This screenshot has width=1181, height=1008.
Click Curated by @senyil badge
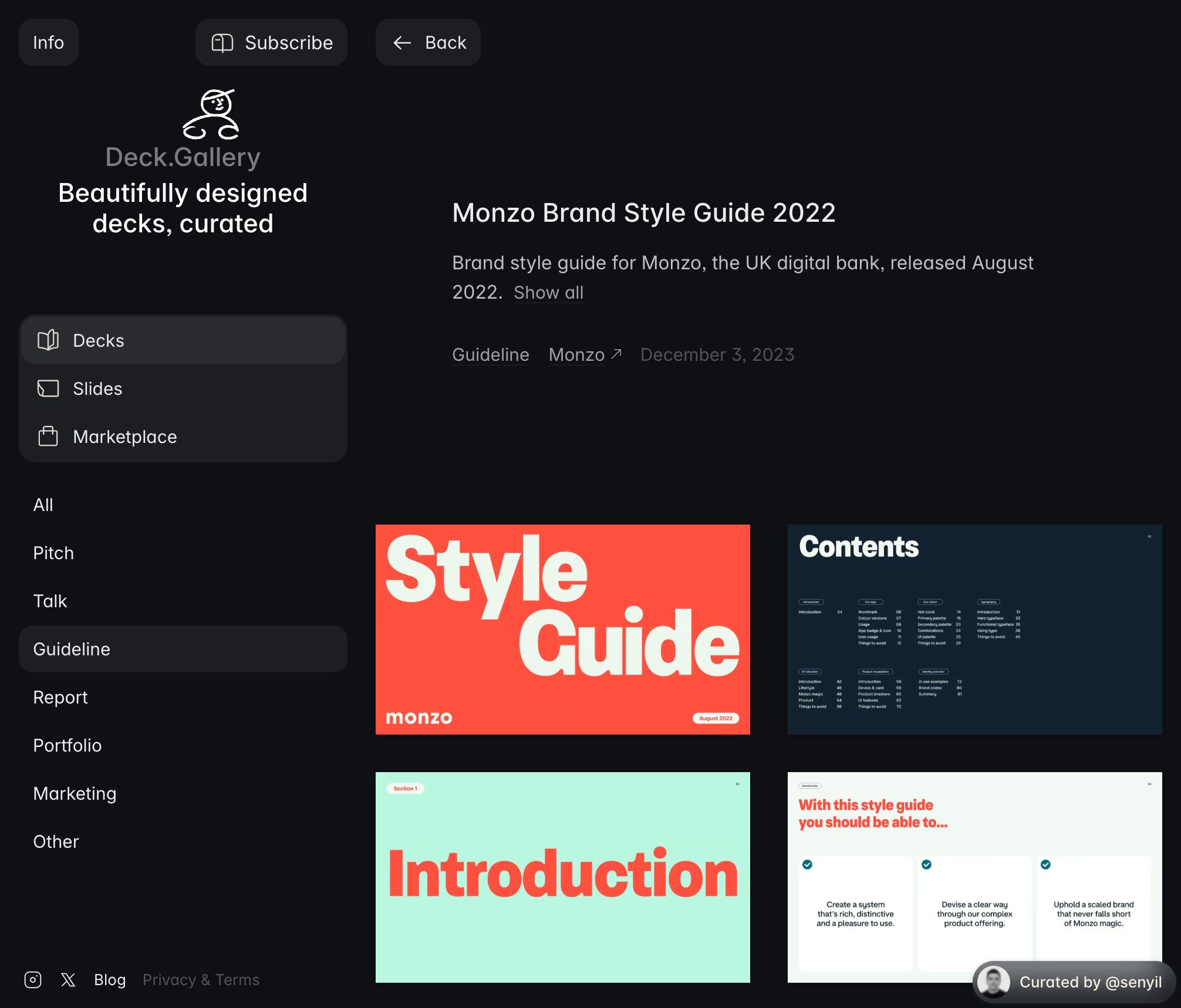click(x=1074, y=982)
